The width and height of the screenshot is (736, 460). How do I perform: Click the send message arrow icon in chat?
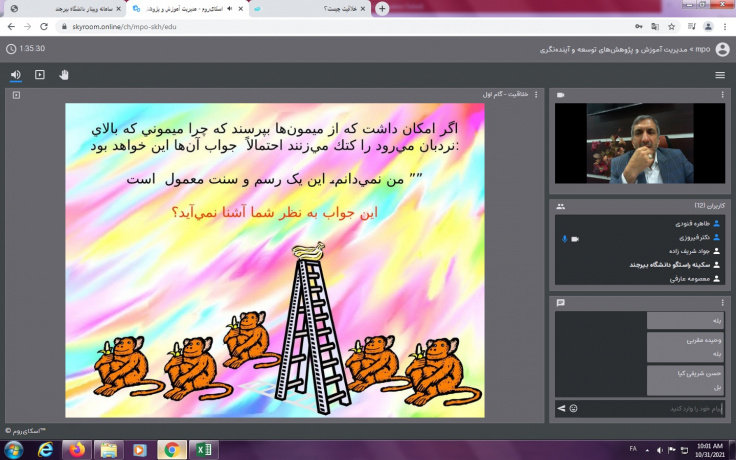click(x=561, y=408)
